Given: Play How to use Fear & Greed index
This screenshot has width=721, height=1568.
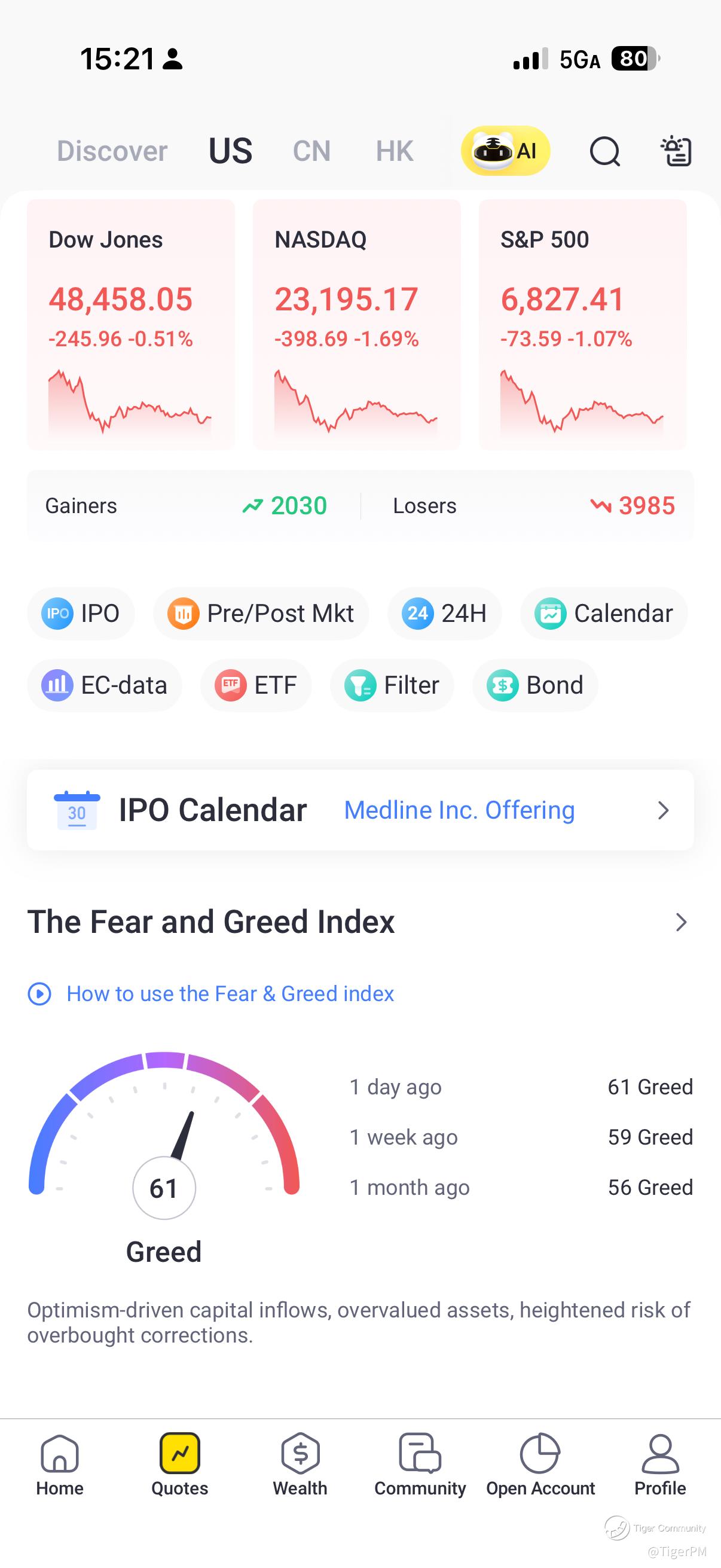Looking at the screenshot, I should 211,994.
